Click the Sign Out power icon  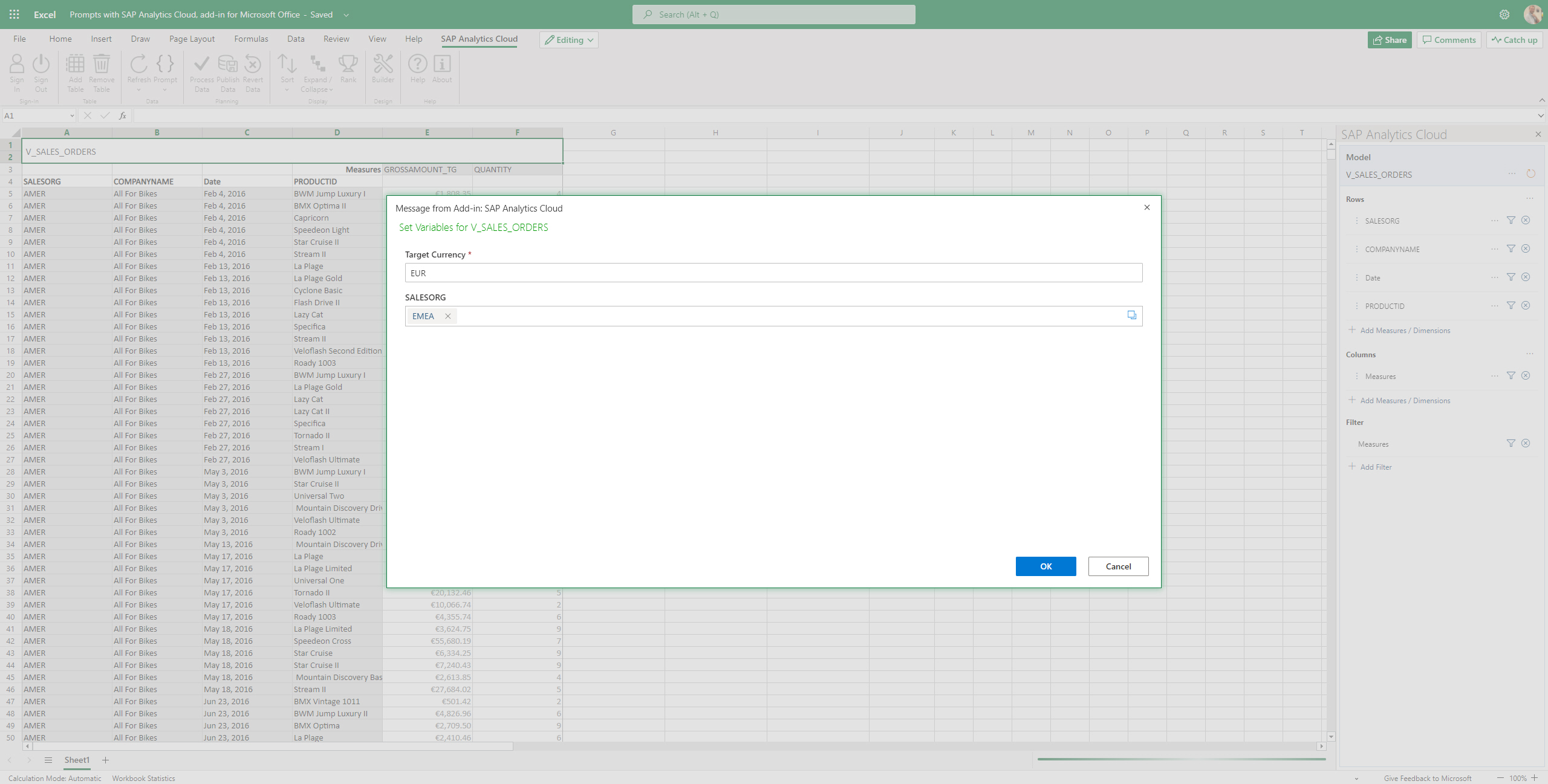coord(41,64)
